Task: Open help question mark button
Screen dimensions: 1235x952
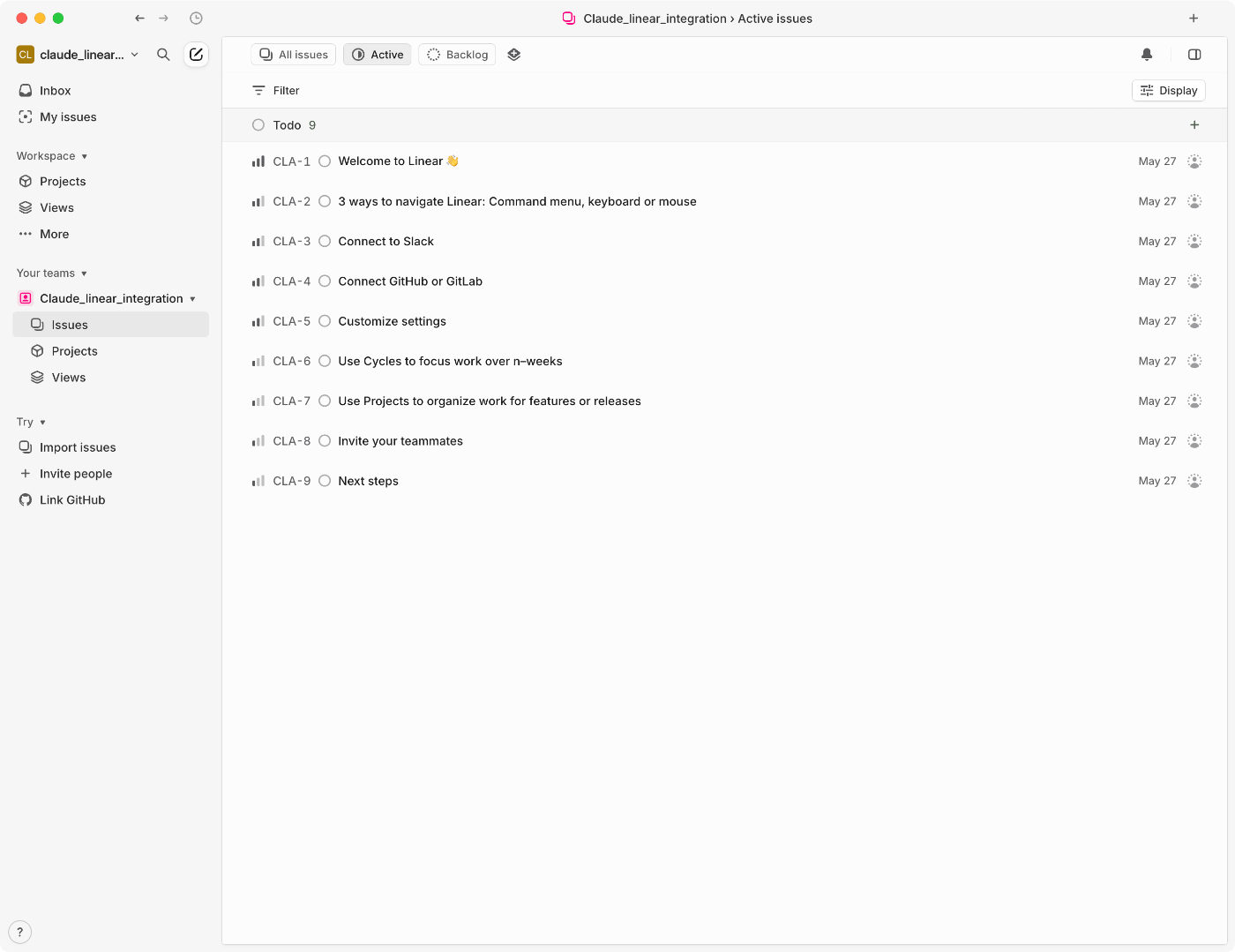Action: (x=19, y=933)
